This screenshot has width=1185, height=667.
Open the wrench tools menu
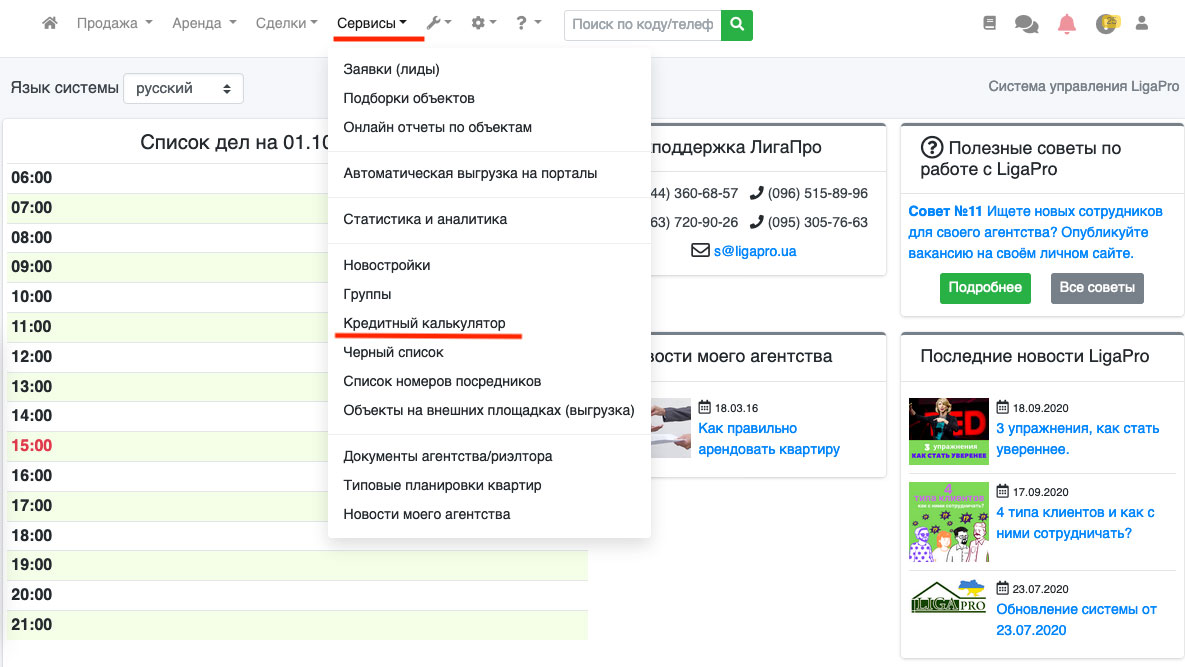(438, 23)
